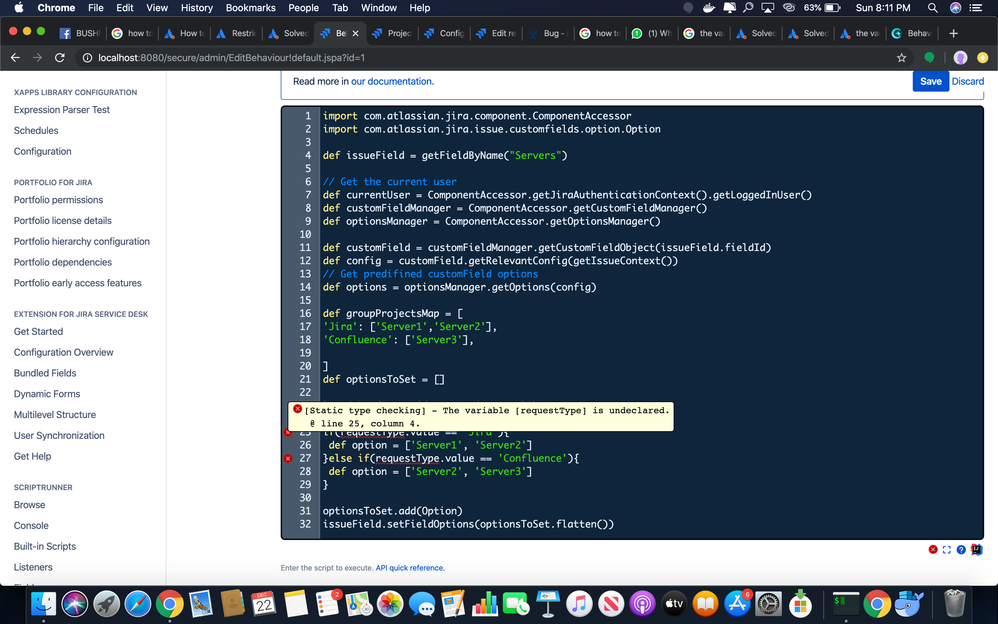
Task: Open Spotlight search in the menu bar
Action: tap(932, 8)
